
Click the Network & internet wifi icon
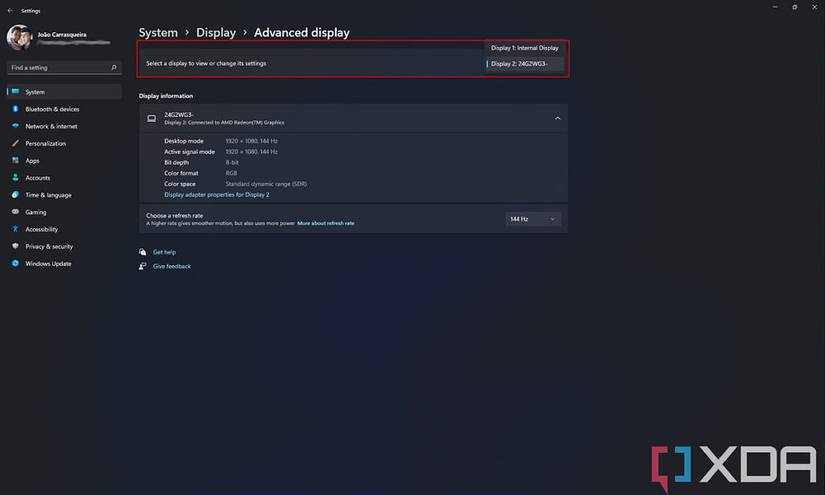click(15, 126)
